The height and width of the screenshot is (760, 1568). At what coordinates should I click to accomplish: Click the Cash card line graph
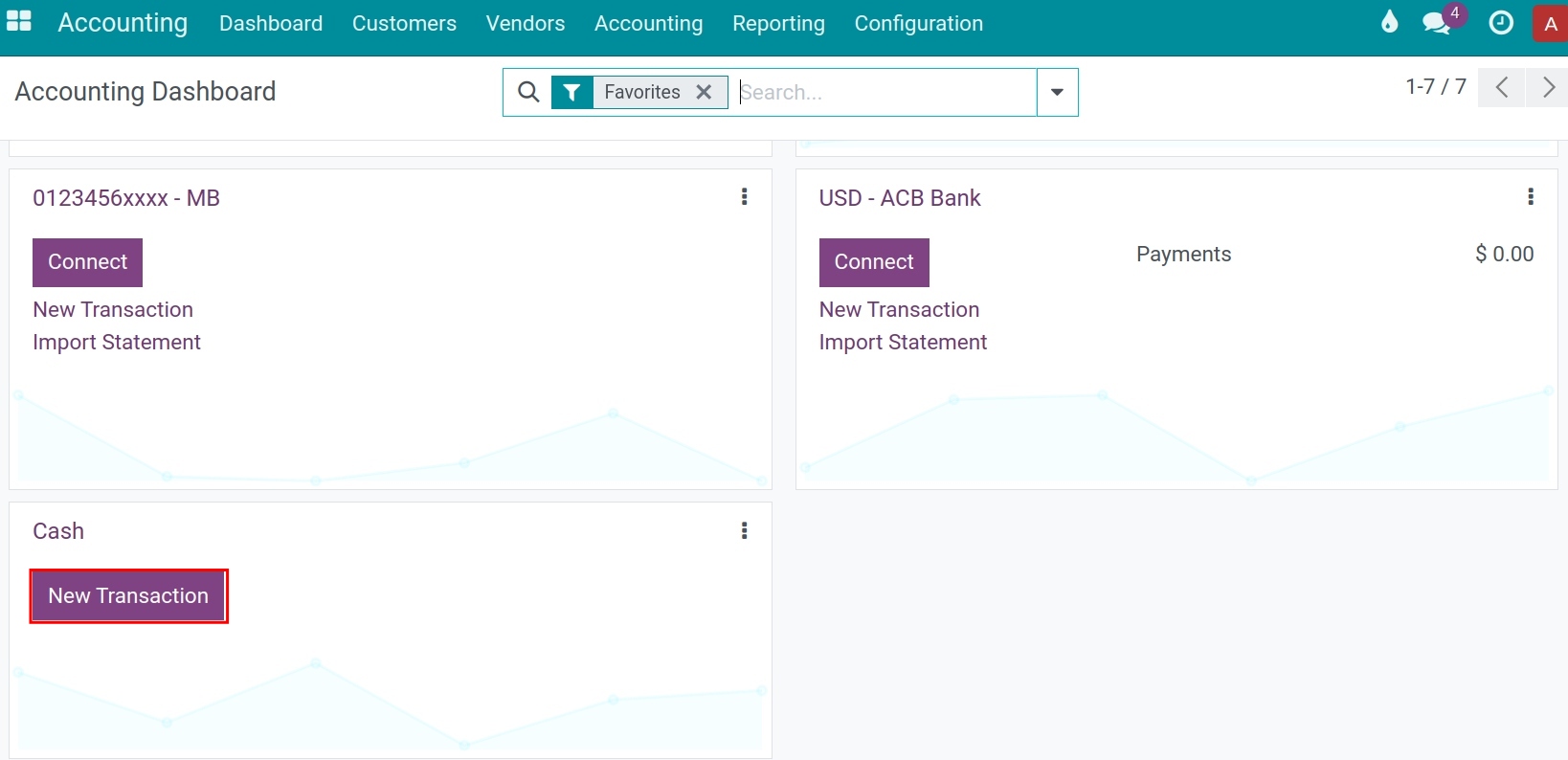(x=390, y=704)
